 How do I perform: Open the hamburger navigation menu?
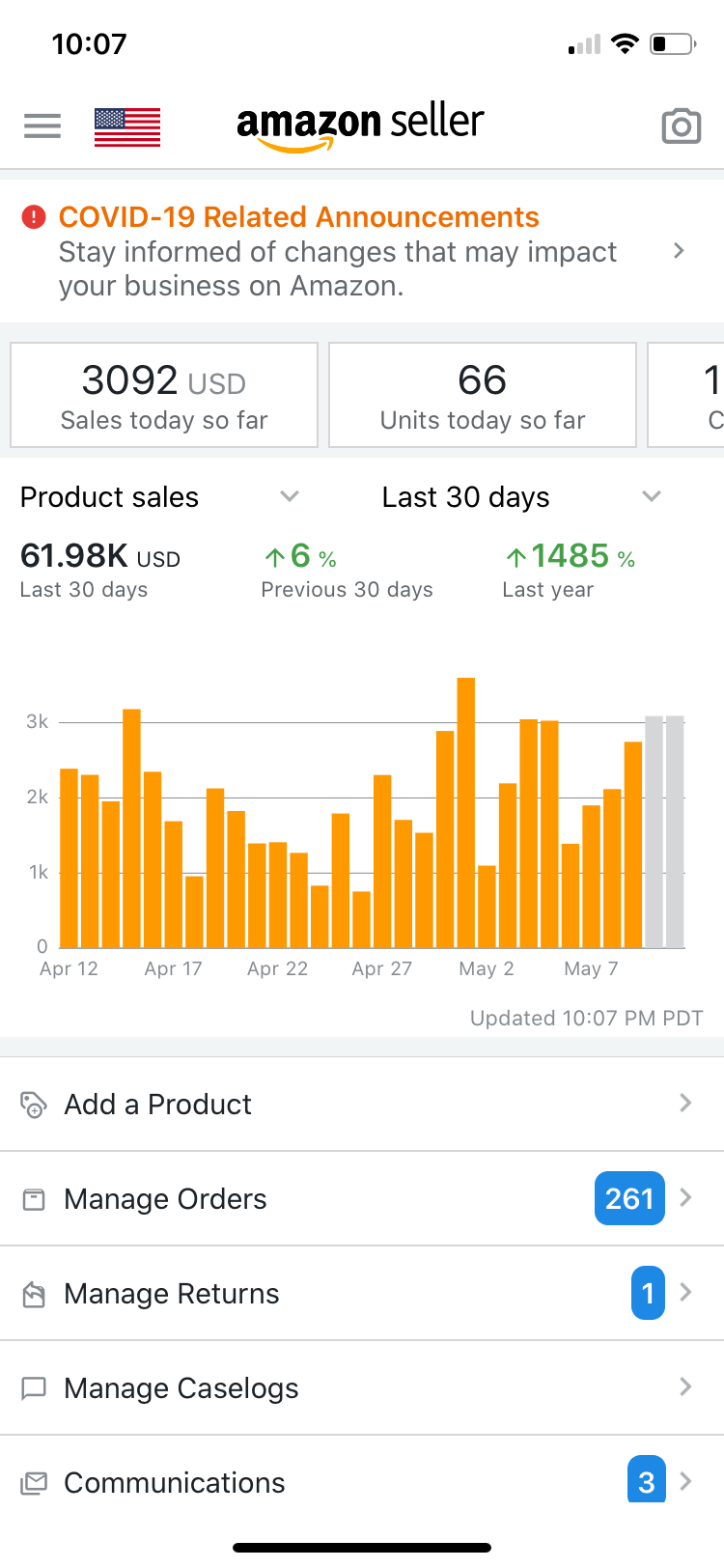[x=42, y=126]
